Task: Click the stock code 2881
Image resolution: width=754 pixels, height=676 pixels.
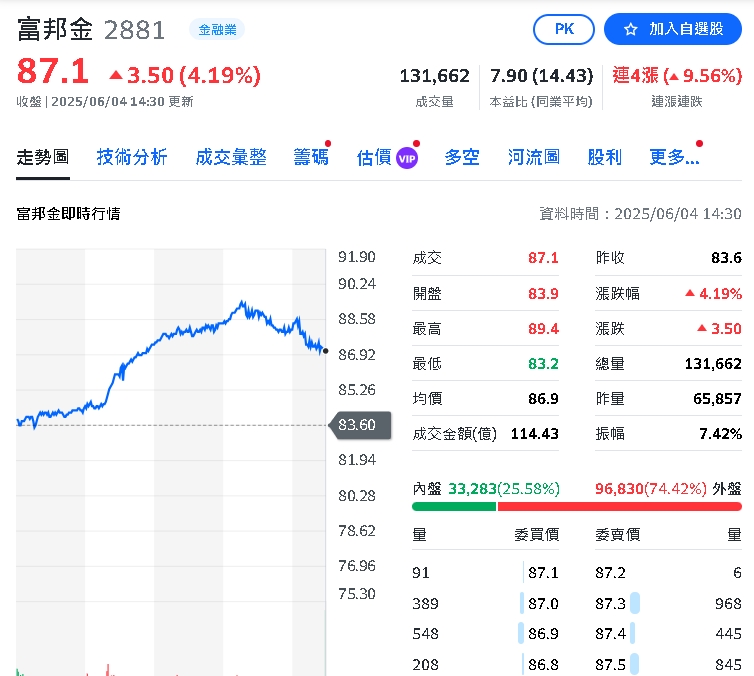Action: pyautogui.click(x=134, y=30)
